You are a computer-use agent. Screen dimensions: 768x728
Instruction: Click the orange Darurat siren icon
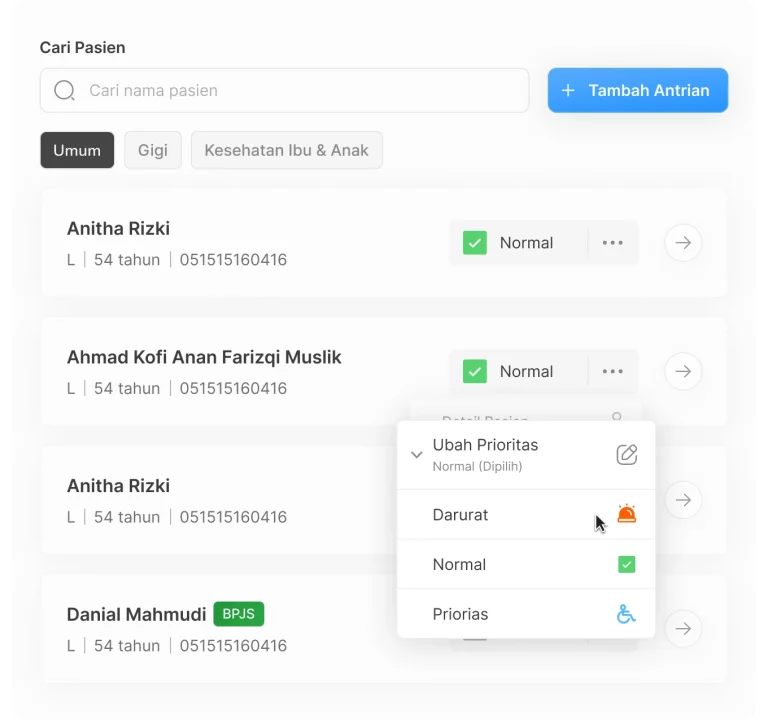click(x=626, y=514)
